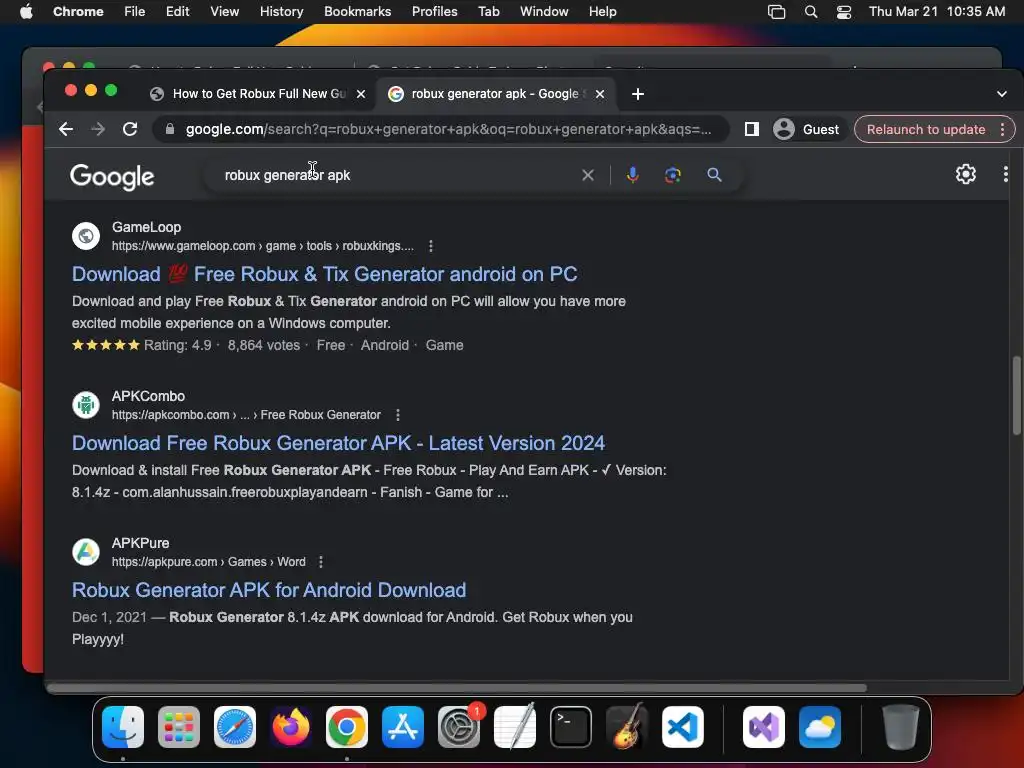Open the Help menu
The width and height of the screenshot is (1024, 768).
pyautogui.click(x=602, y=11)
